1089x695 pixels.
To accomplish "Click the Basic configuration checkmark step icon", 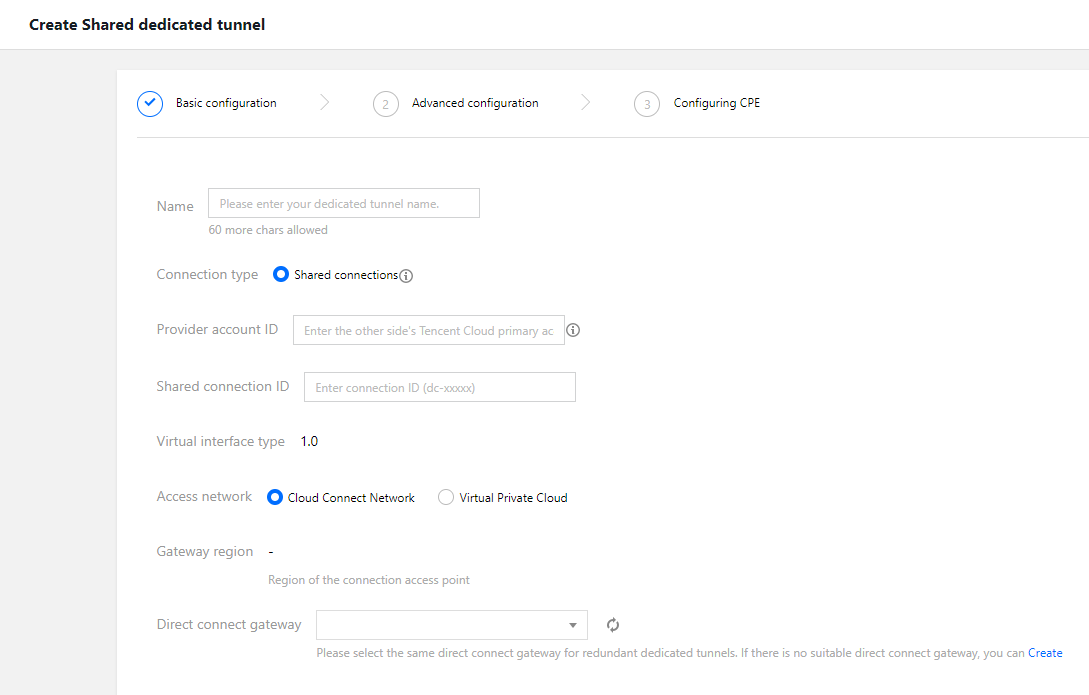I will click(x=150, y=103).
